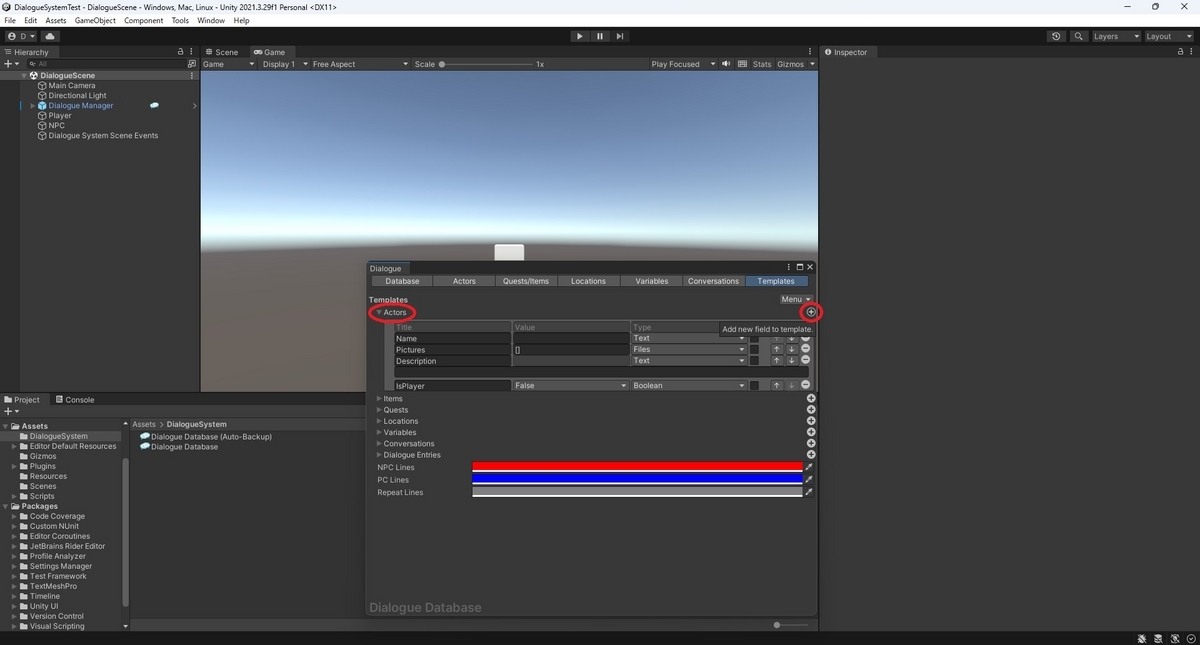The height and width of the screenshot is (645, 1200).
Task: Open the Templates Menu dropdown
Action: (796, 299)
